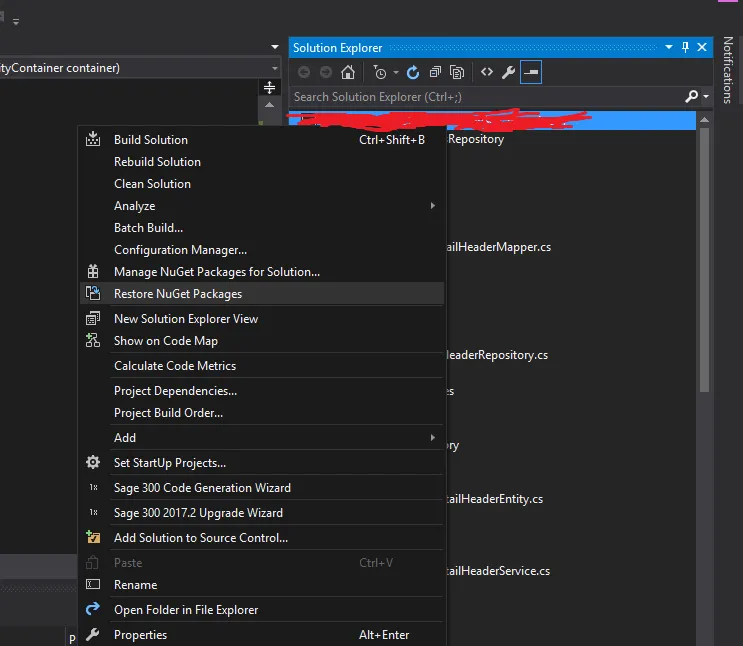Expand the Add submenu arrow
743x646 pixels.
click(x=433, y=437)
